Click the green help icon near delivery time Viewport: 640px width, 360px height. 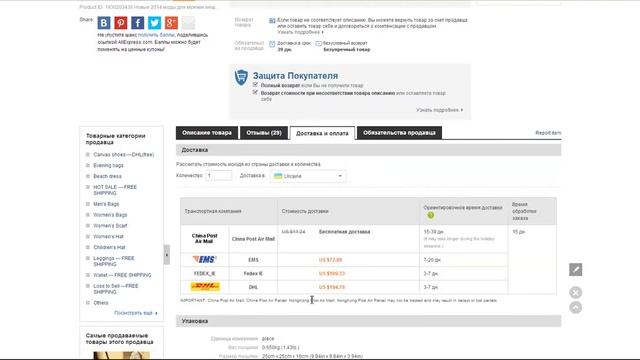430,215
